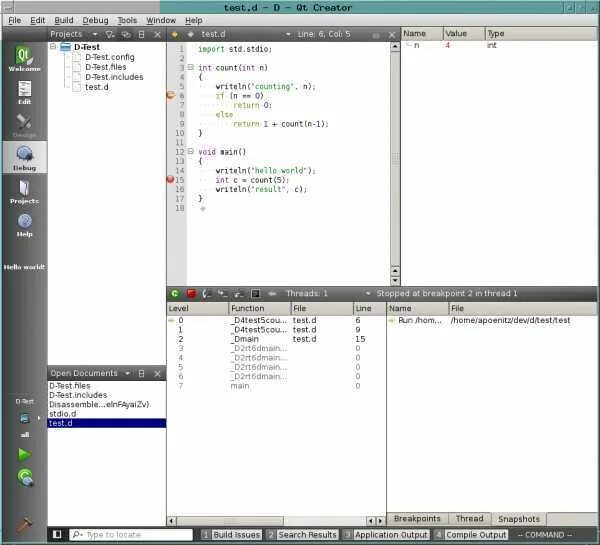Open the File menu
Screen dimensions: 600x545
[15, 20]
